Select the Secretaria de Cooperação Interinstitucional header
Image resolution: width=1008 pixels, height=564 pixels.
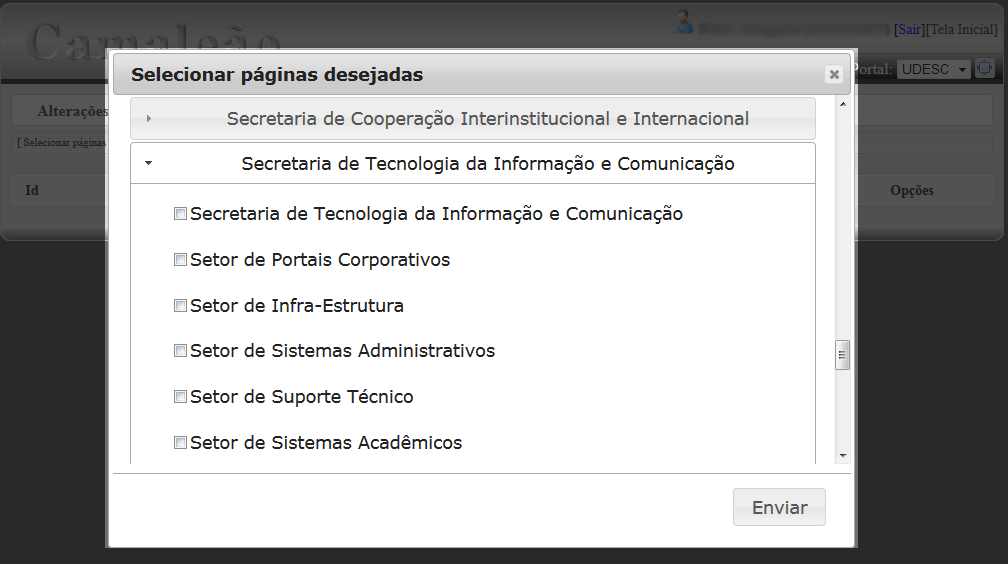click(x=473, y=118)
